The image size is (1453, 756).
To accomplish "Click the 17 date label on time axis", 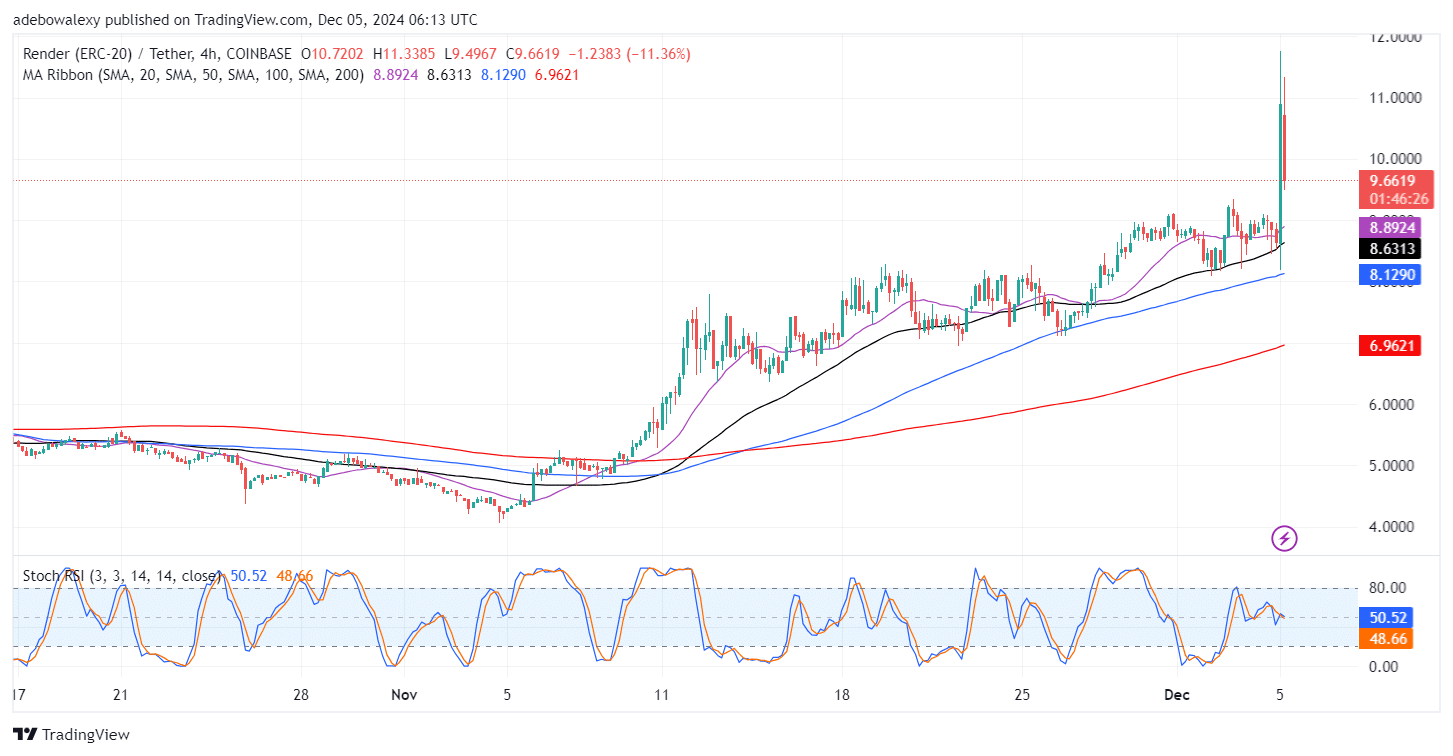I will (17, 694).
